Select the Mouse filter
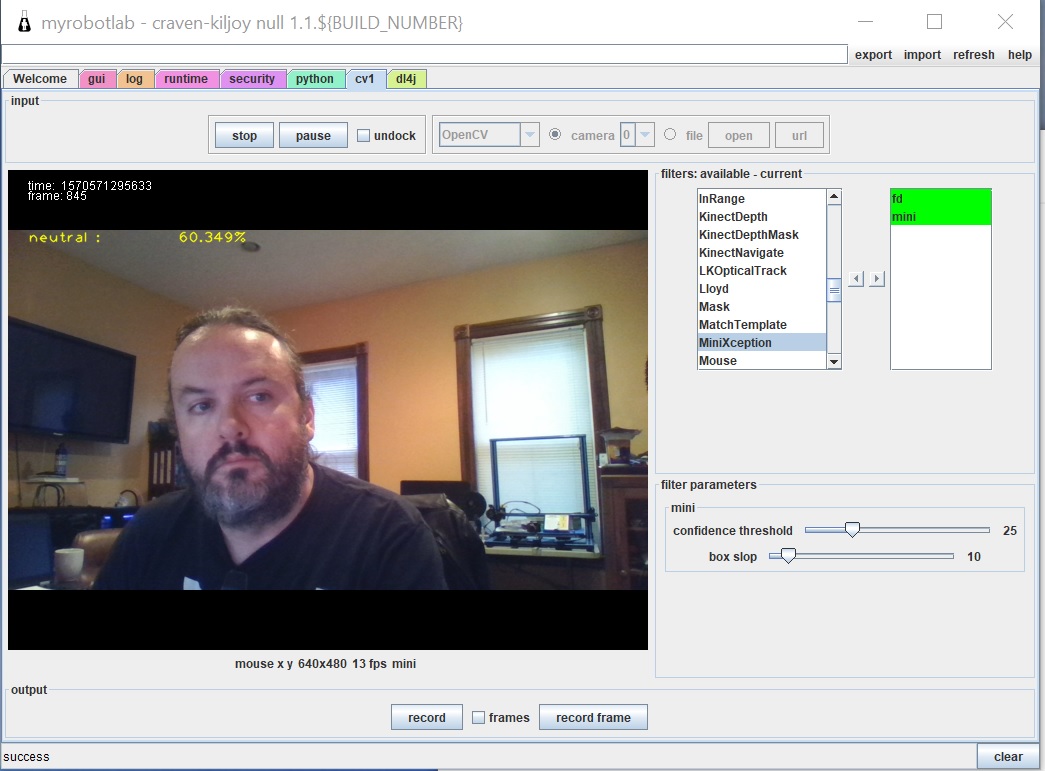 click(762, 361)
